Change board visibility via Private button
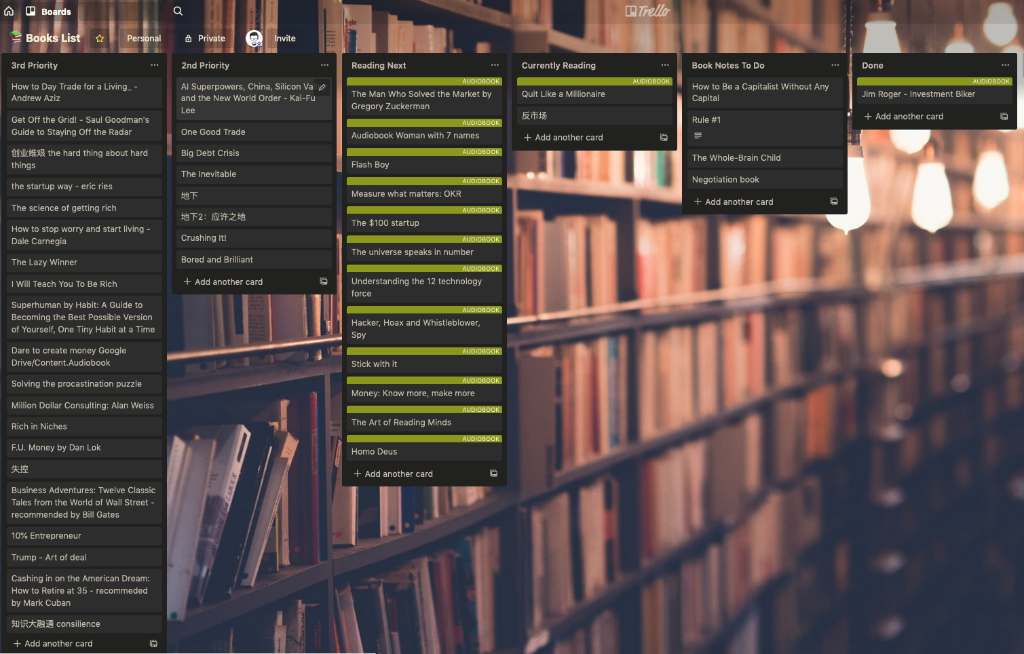The width and height of the screenshot is (1024, 654). 205,38
